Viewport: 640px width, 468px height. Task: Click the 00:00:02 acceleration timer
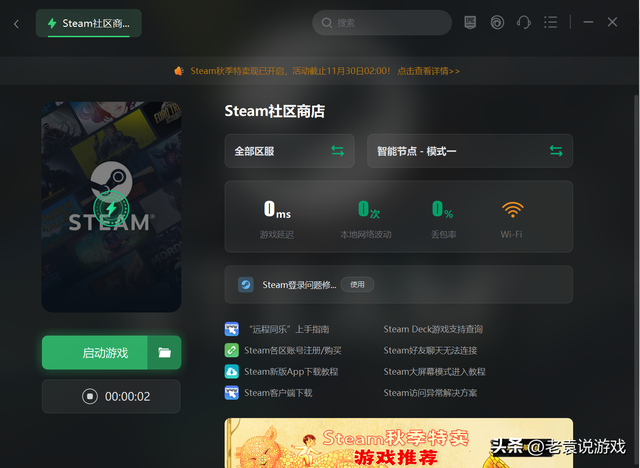coord(127,397)
